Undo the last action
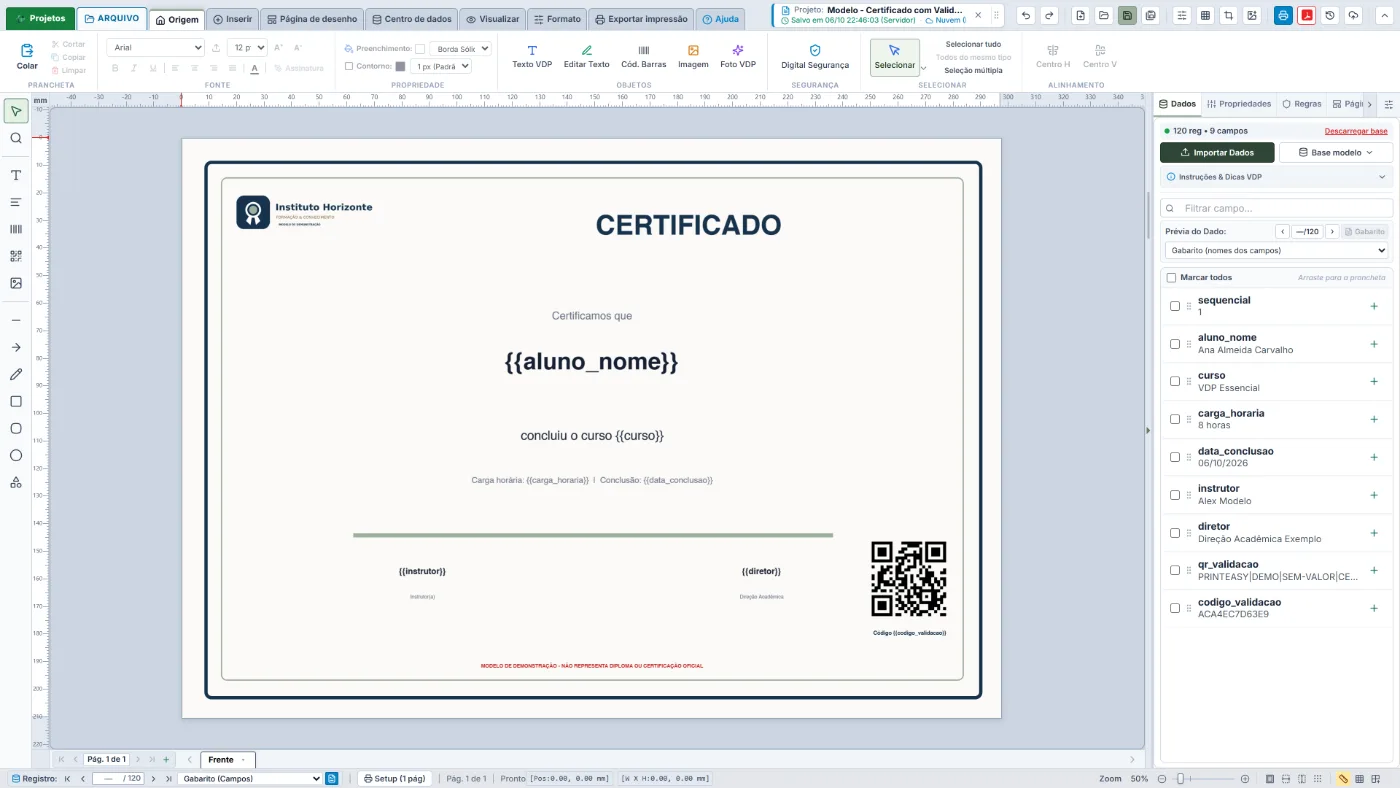 click(1026, 16)
